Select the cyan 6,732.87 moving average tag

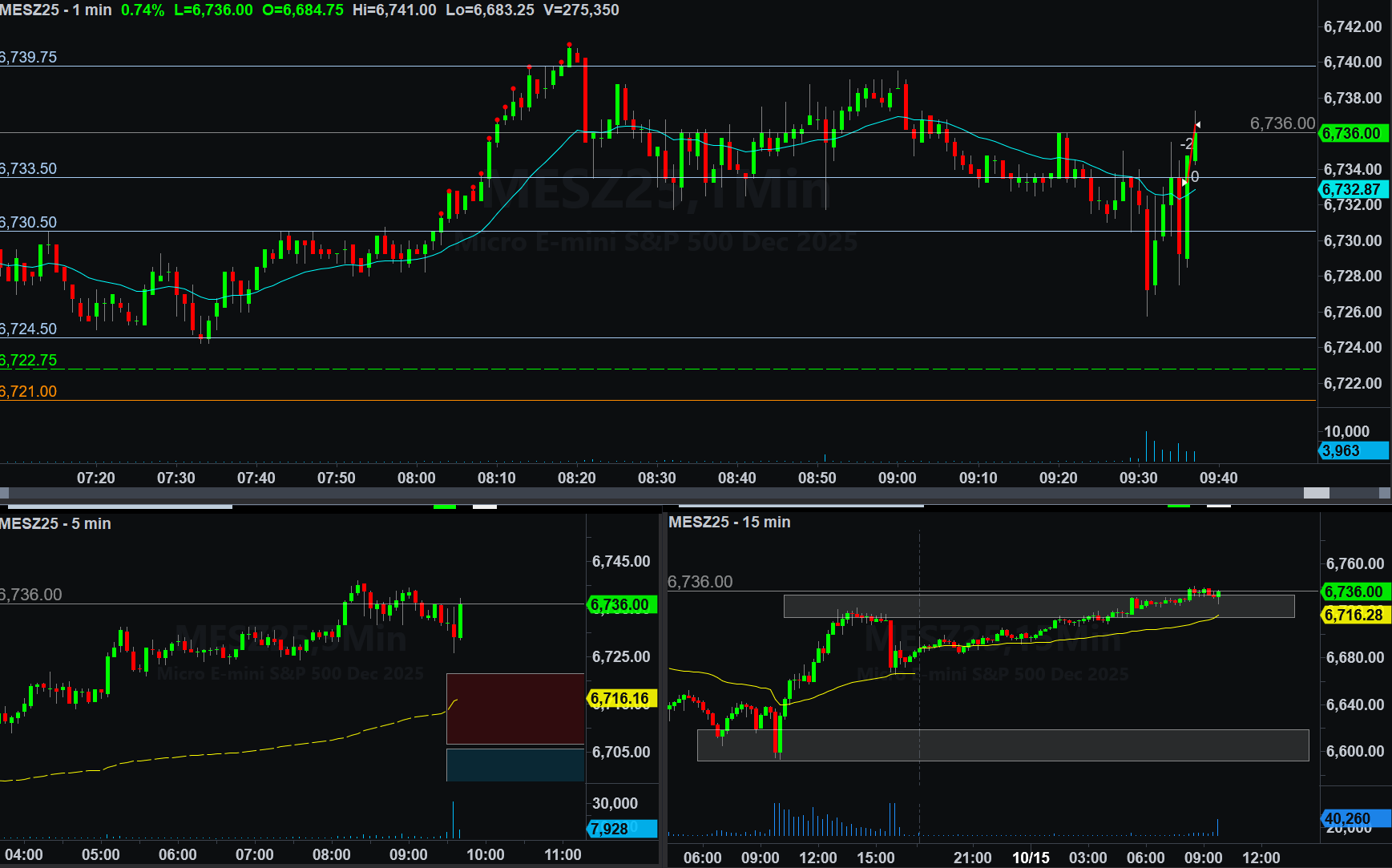(1352, 190)
